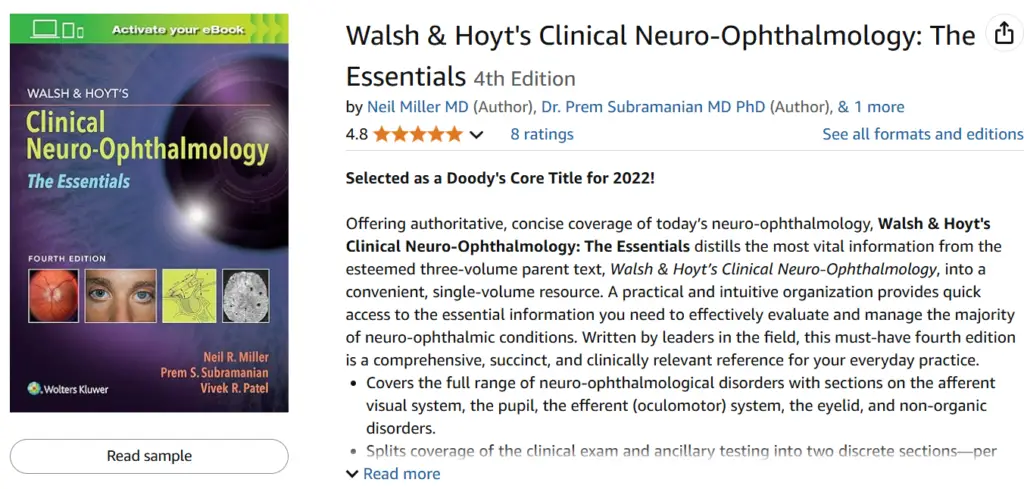Viewport: 1024px width, 489px height.
Task: Select the yellow anatomical diagram on the cover
Action: pos(189,295)
